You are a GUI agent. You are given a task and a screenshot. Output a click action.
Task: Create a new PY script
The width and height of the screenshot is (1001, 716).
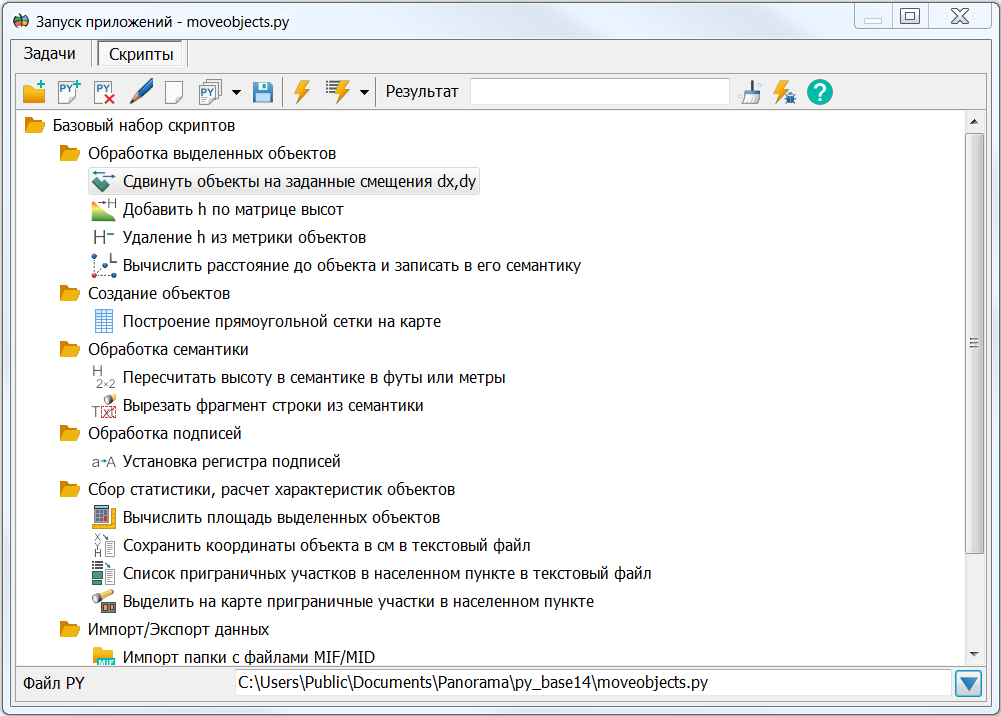coord(68,91)
